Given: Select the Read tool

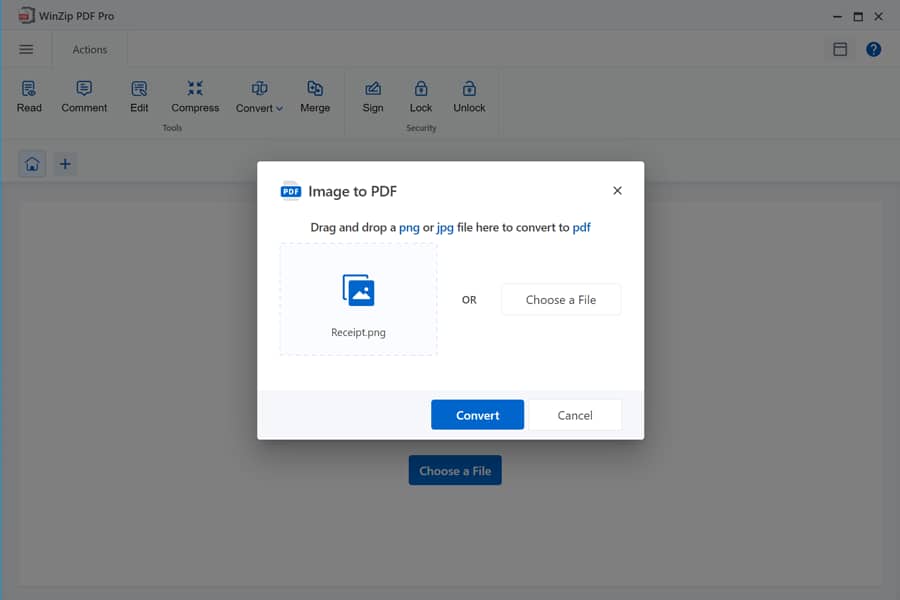Looking at the screenshot, I should [x=28, y=97].
